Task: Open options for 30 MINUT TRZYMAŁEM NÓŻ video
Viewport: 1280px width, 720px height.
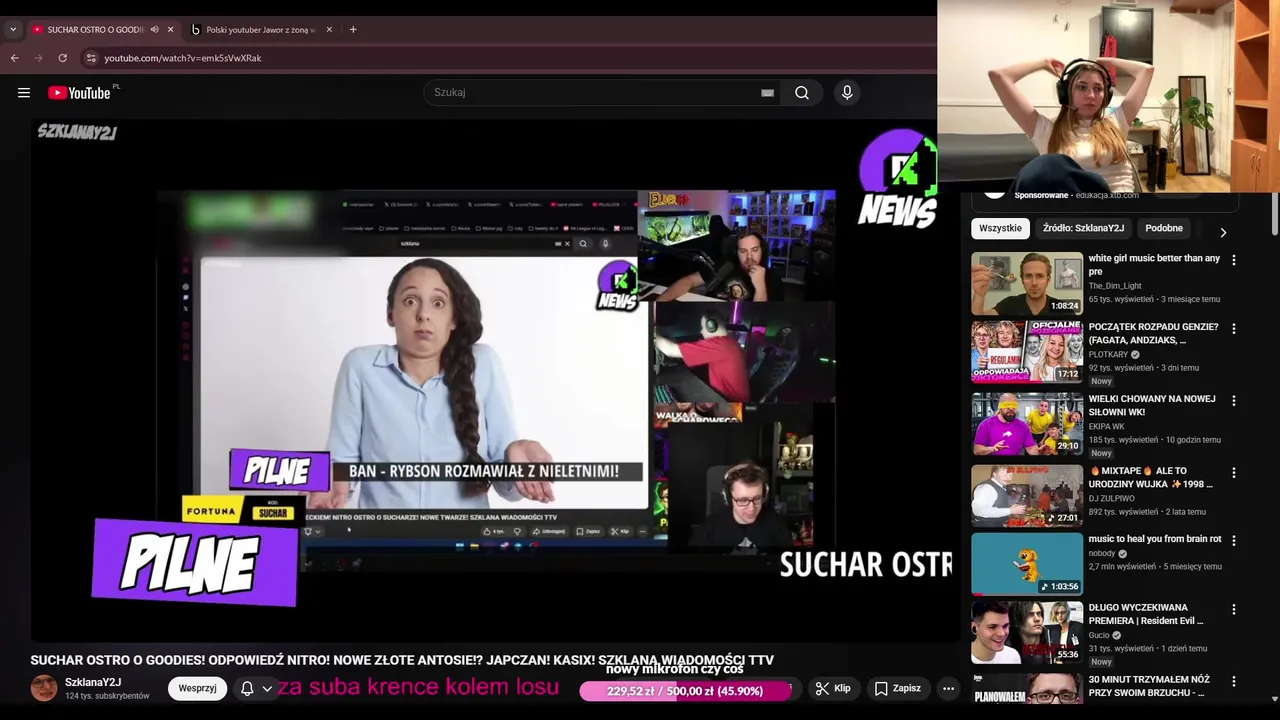Action: [1233, 681]
